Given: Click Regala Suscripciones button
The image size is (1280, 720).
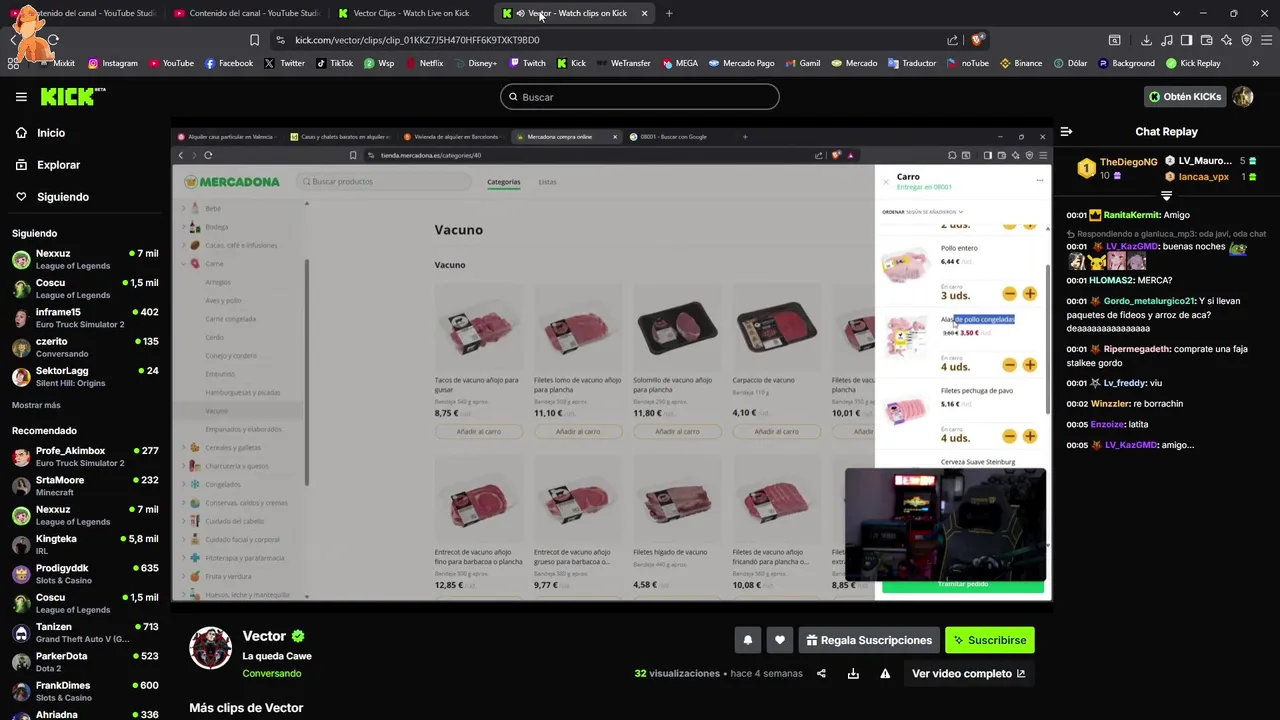Looking at the screenshot, I should (869, 640).
